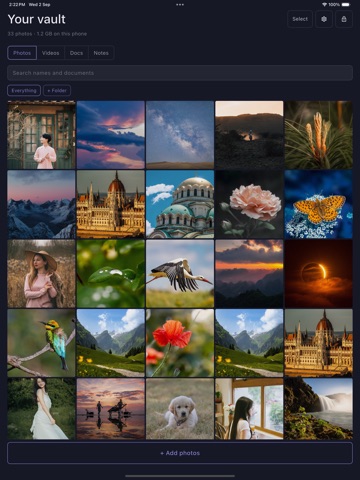Tap the + Add photos button
The image size is (360, 480).
[x=180, y=453]
